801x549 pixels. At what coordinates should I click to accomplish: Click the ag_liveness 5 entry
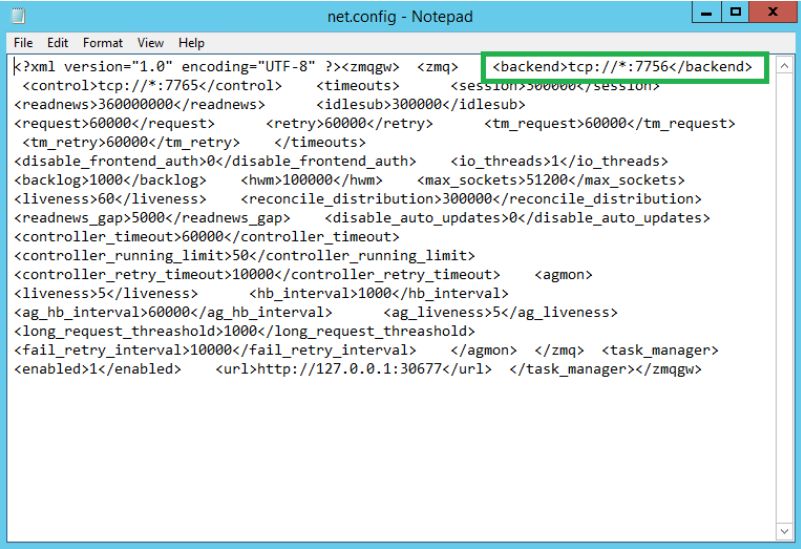click(x=500, y=313)
